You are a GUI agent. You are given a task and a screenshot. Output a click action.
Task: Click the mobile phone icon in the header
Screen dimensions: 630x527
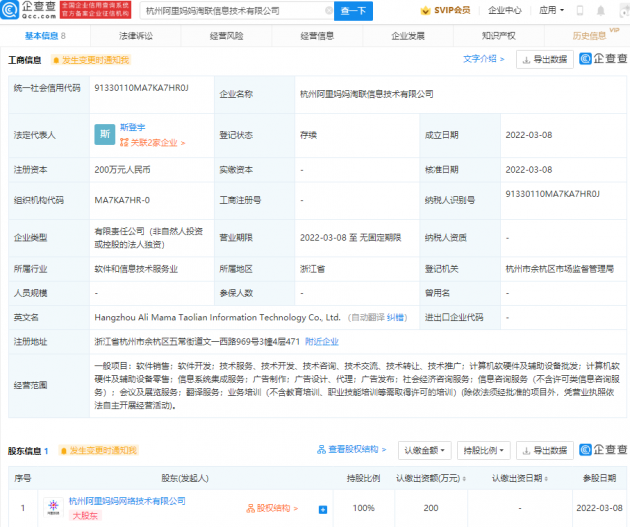(580, 10)
